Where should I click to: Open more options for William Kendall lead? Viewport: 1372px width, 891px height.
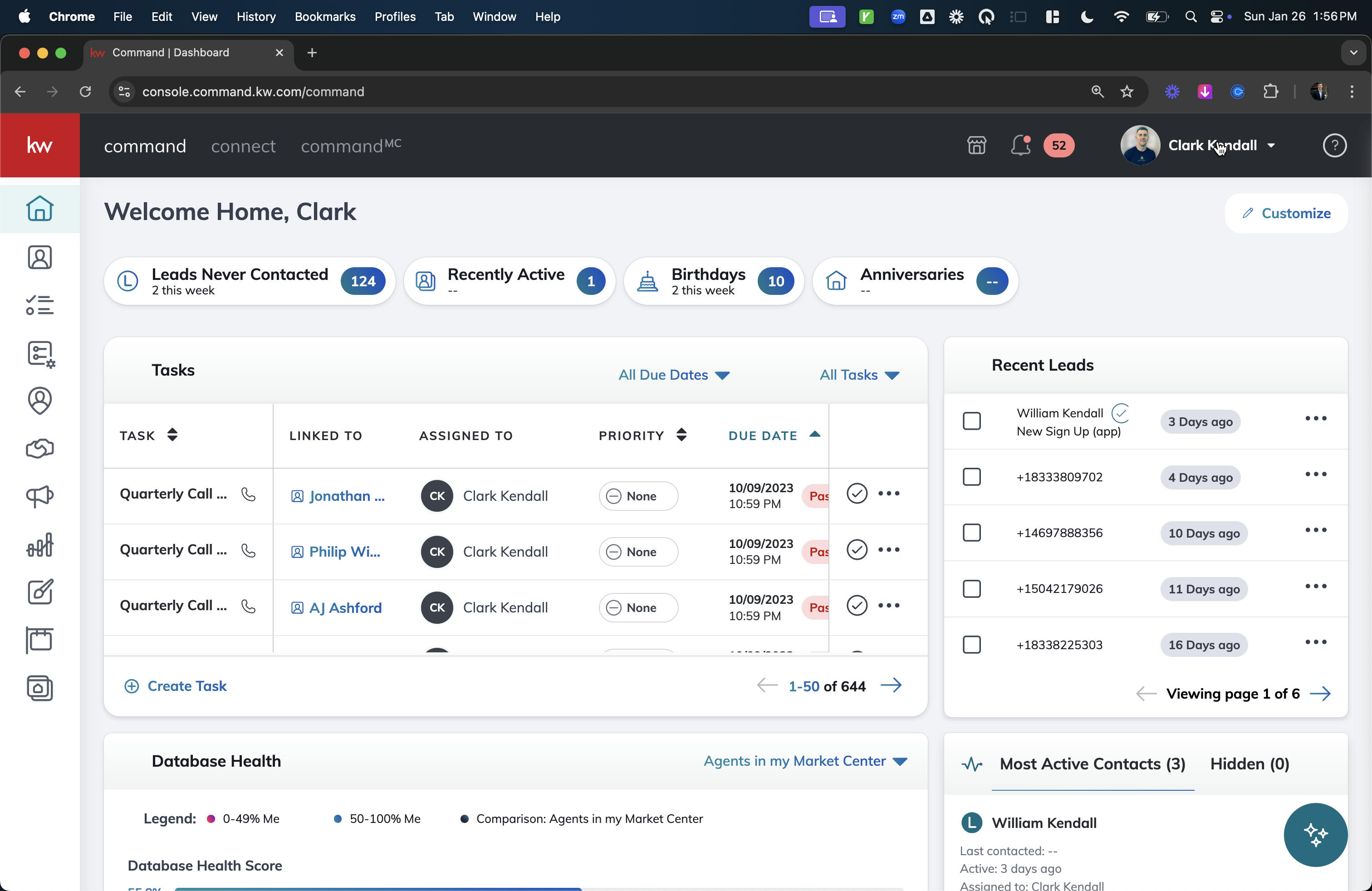click(x=1315, y=418)
